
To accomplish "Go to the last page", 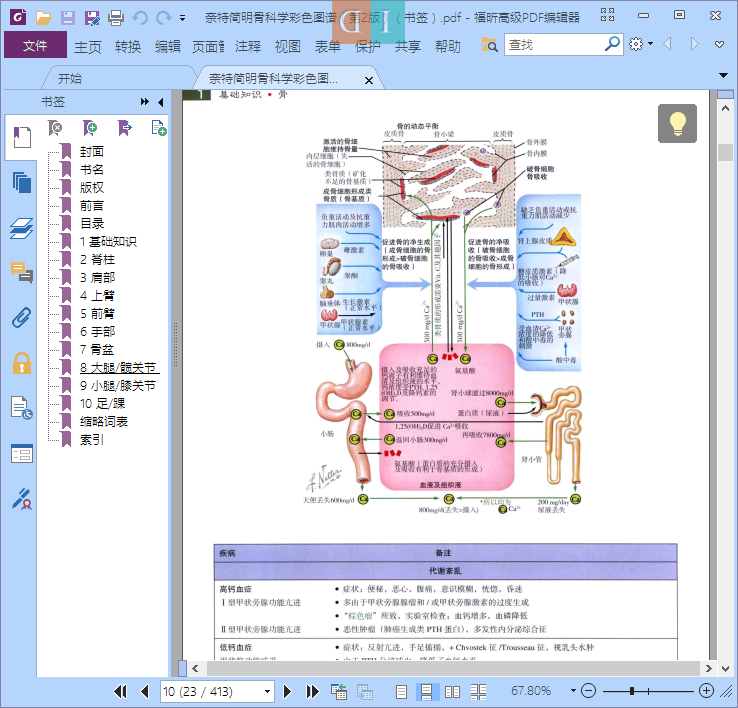I will pos(313,691).
